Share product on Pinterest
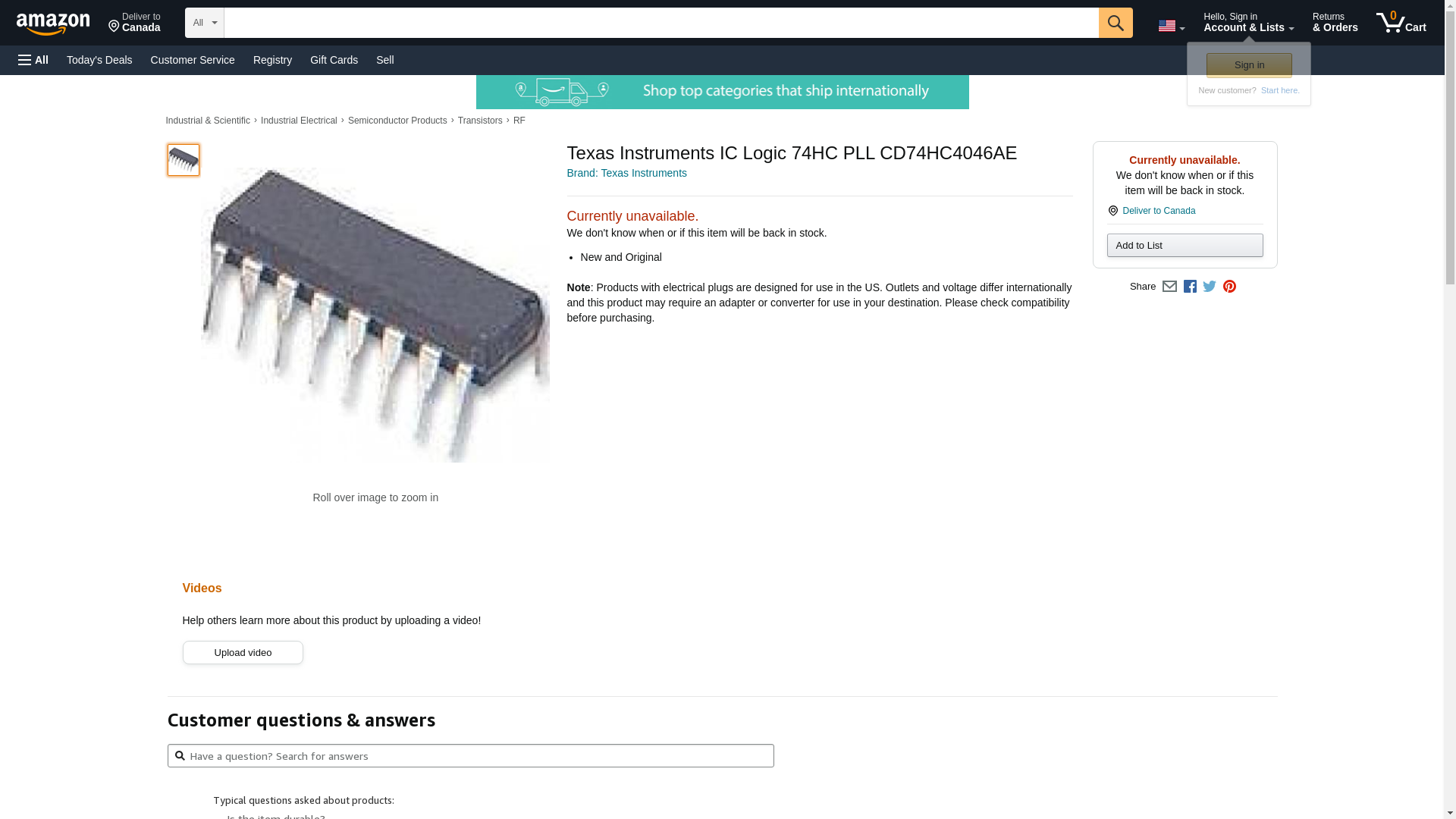This screenshot has height=819, width=1456. pos(1229,287)
